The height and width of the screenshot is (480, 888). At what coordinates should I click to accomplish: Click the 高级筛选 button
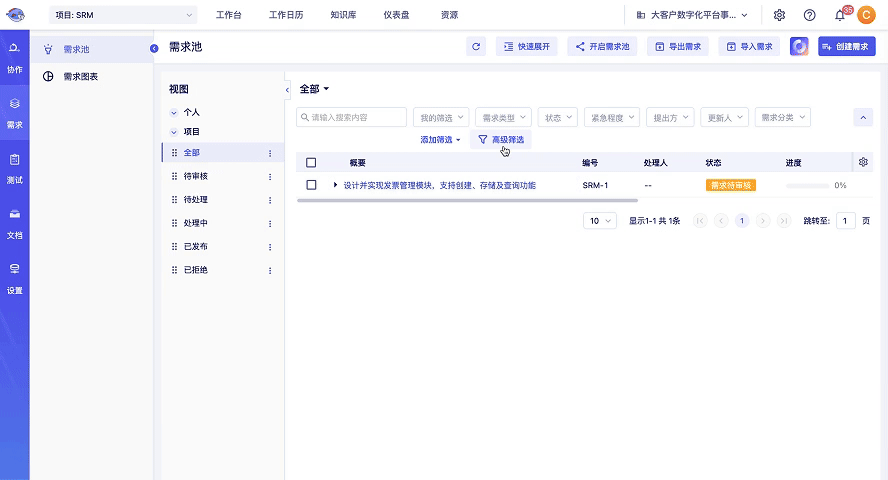tap(501, 140)
